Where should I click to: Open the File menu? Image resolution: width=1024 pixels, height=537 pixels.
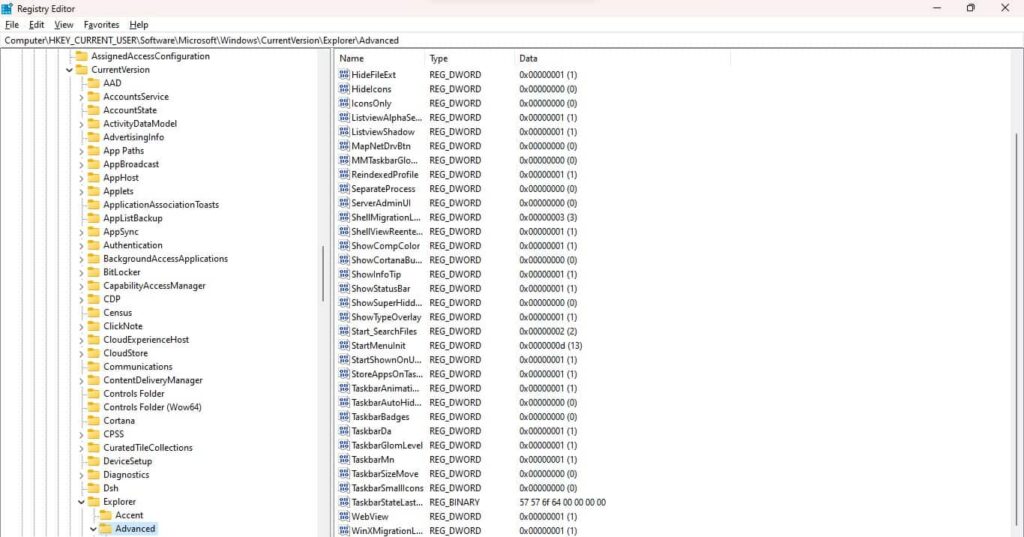click(12, 24)
